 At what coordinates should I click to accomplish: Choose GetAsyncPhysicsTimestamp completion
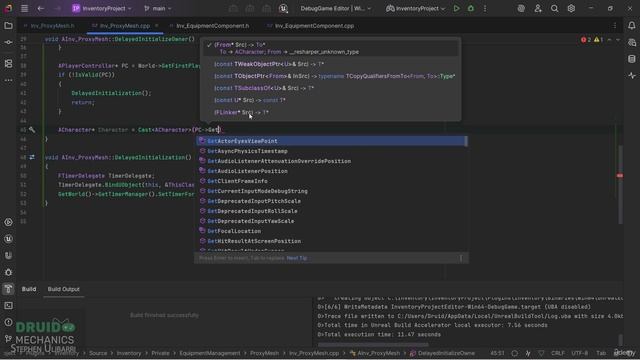[x=331, y=151]
